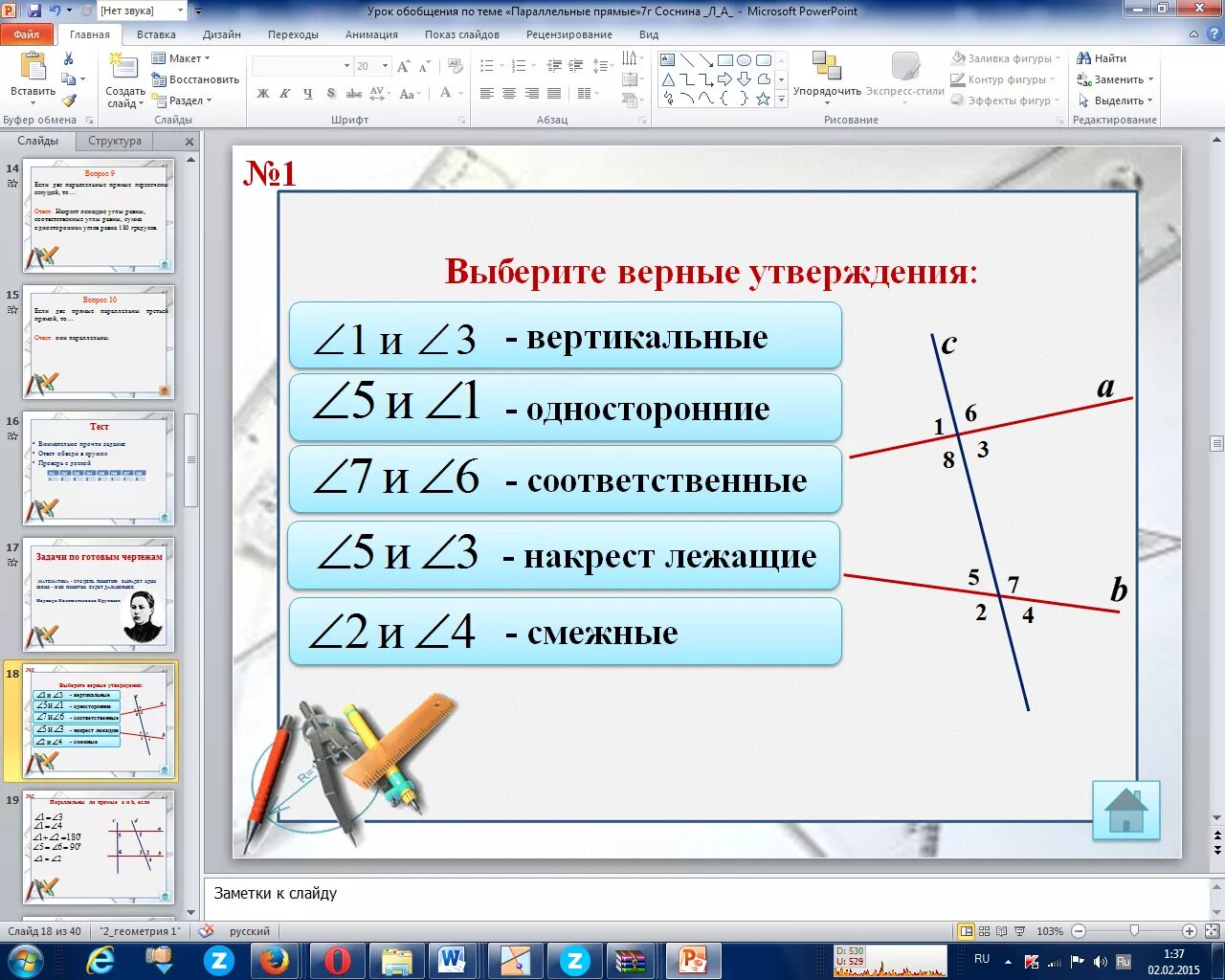This screenshot has width=1225, height=980.
Task: Select the oval shape in the gallery
Action: click(x=744, y=60)
